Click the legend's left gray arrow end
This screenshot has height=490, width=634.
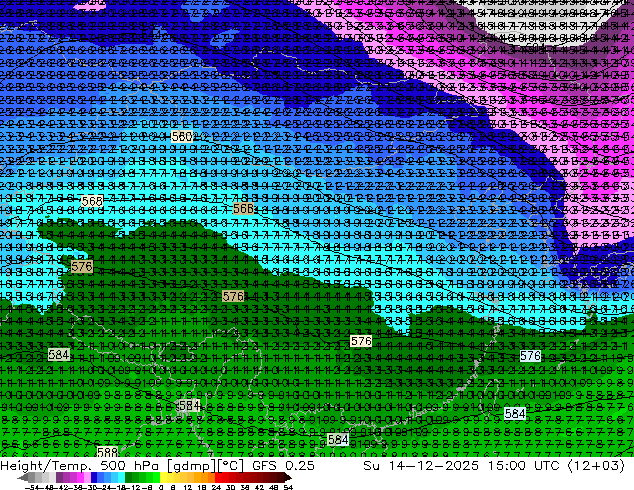pyautogui.click(x=23, y=477)
